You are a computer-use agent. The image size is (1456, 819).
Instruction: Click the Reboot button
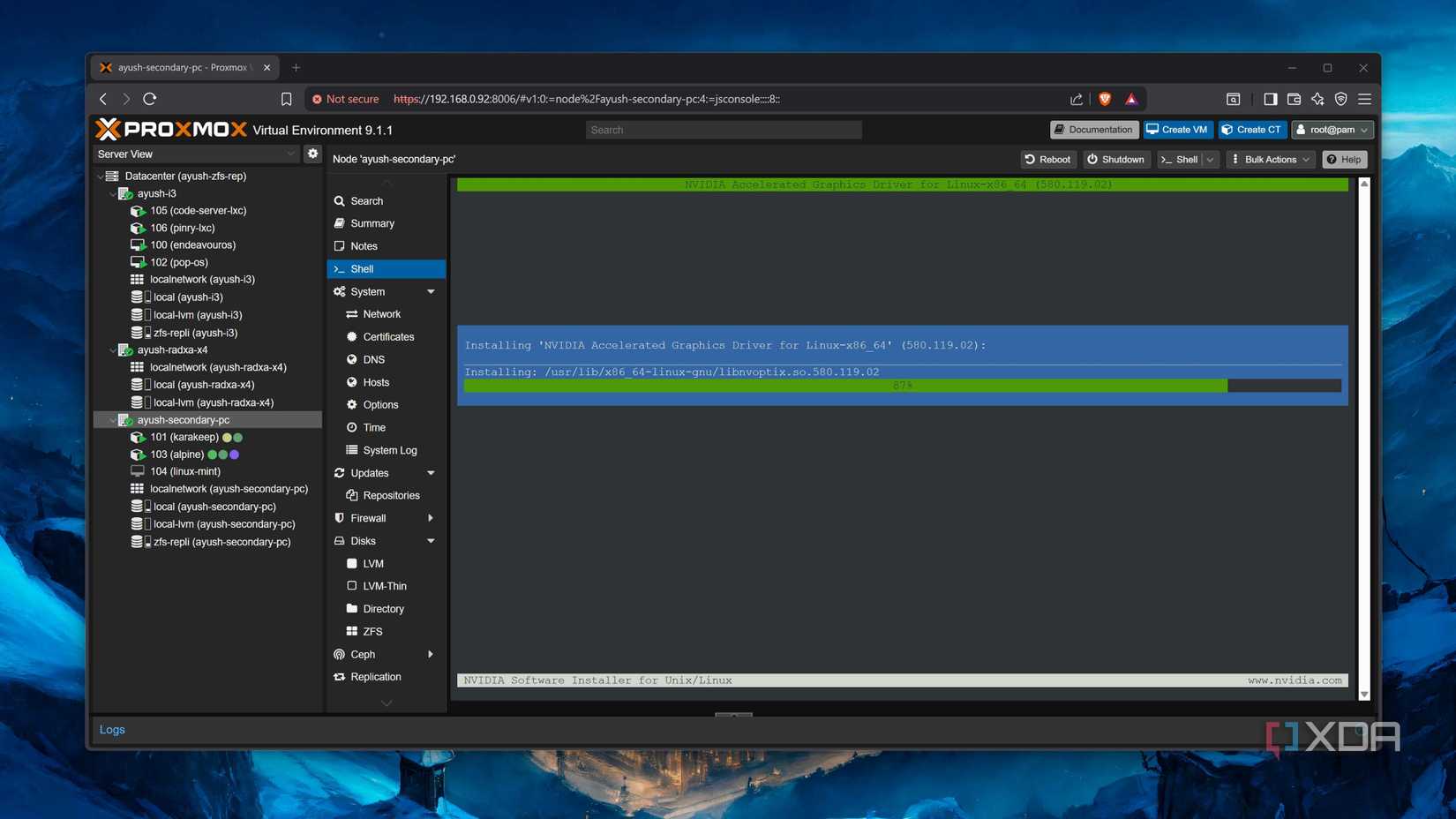click(x=1048, y=160)
